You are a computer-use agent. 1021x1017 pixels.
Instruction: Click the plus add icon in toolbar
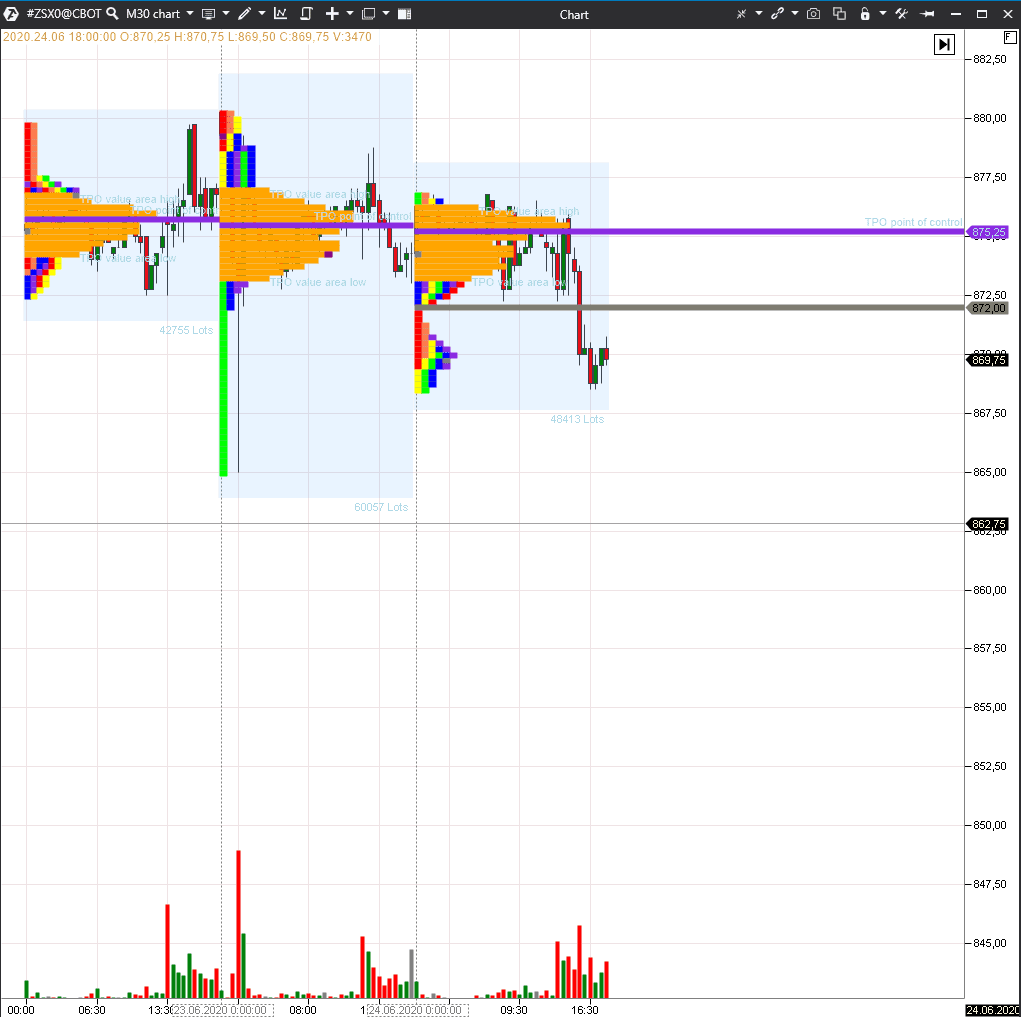(332, 14)
